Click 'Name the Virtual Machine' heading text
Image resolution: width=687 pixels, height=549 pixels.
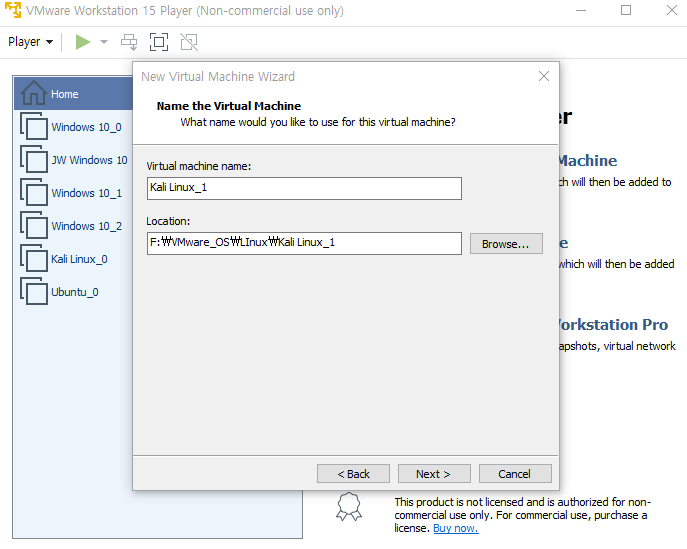pyautogui.click(x=229, y=106)
